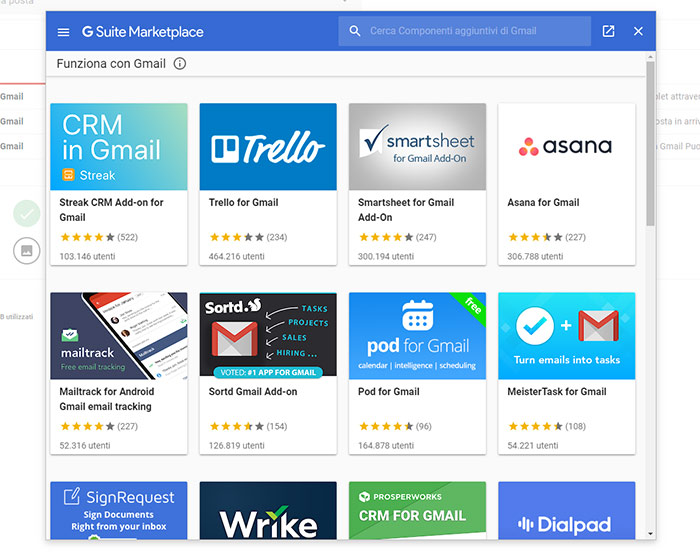The width and height of the screenshot is (700, 560).
Task: Open the Sortd app thumbnail
Action: click(x=268, y=336)
